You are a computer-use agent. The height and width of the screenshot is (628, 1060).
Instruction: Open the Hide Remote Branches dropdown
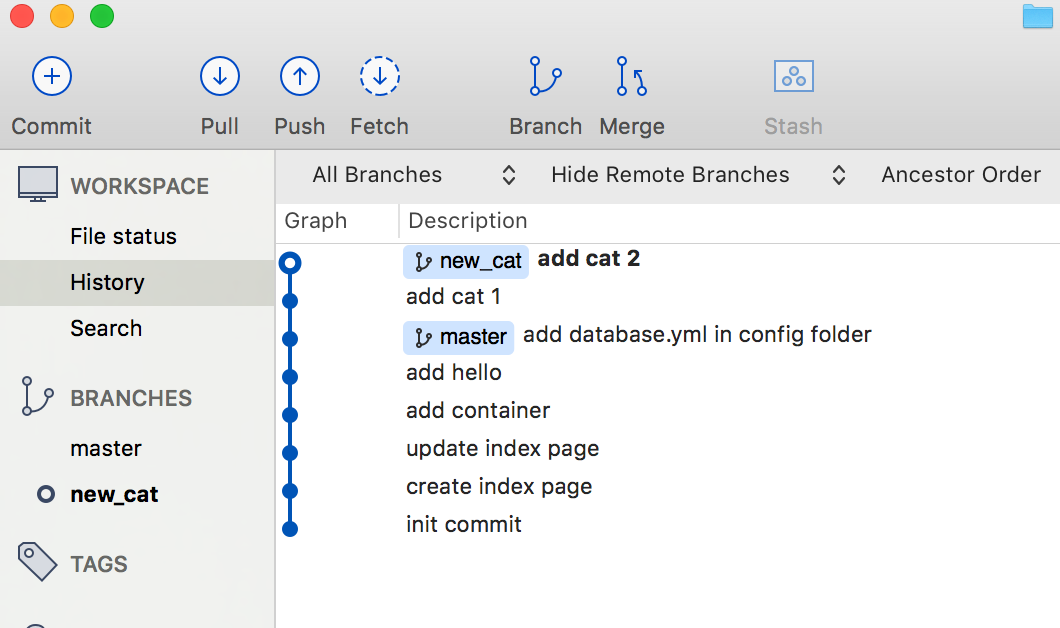pos(690,174)
